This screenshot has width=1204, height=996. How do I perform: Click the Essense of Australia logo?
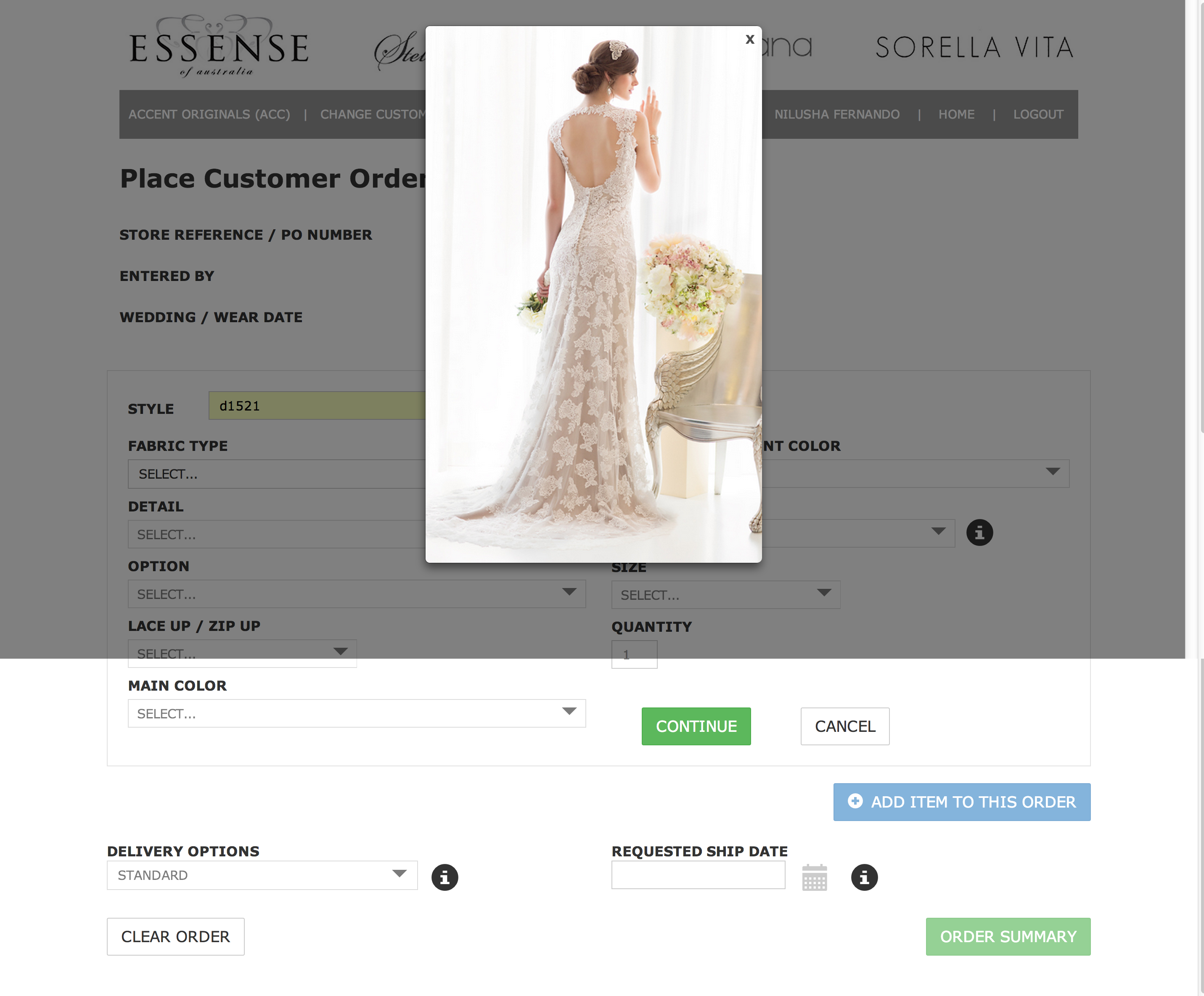(x=219, y=46)
